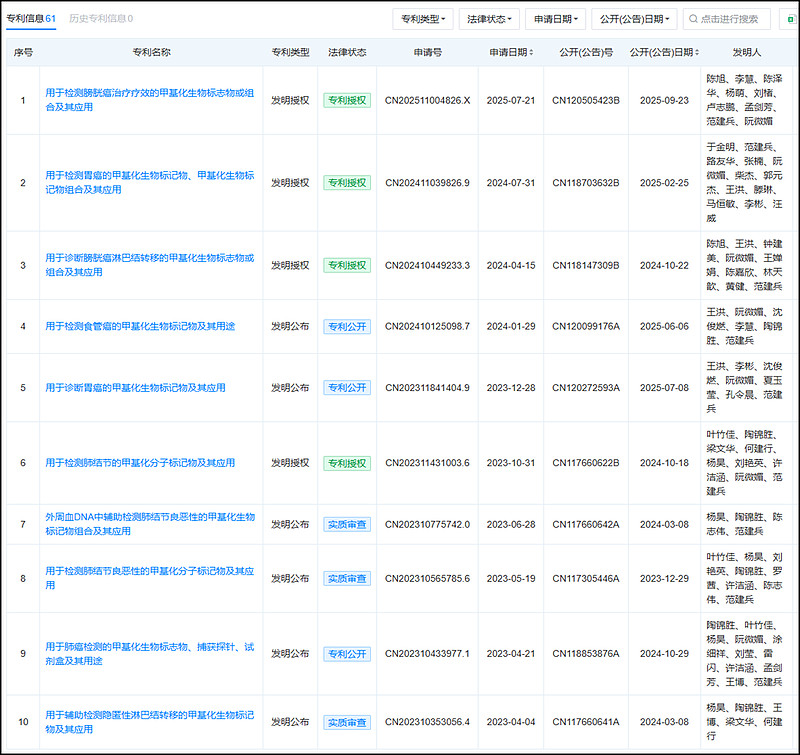Screen dimensions: 800x755
Task: Click the 点击进行搜索 search field
Action: pyautogui.click(x=727, y=19)
